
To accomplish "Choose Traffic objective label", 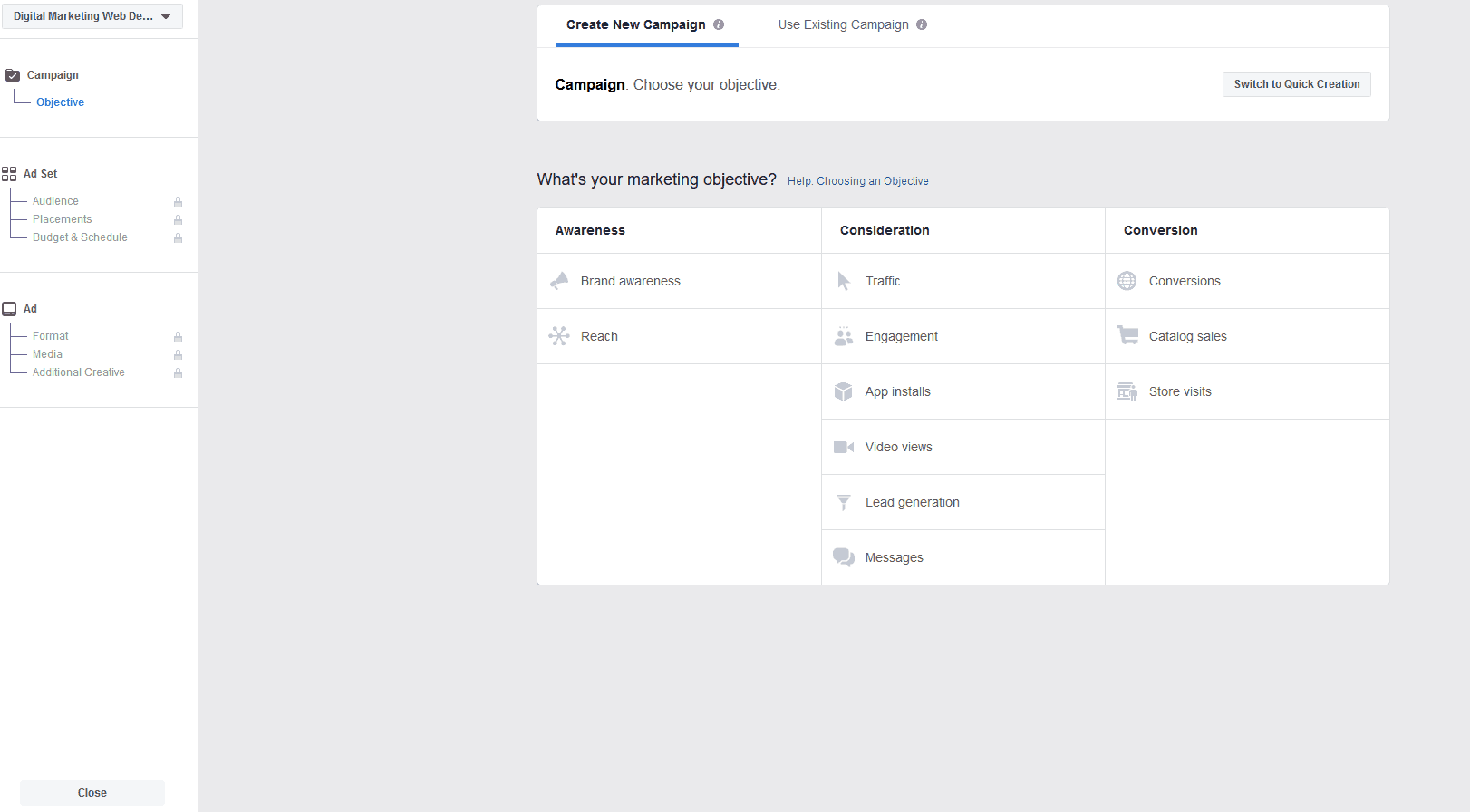I will (x=883, y=281).
